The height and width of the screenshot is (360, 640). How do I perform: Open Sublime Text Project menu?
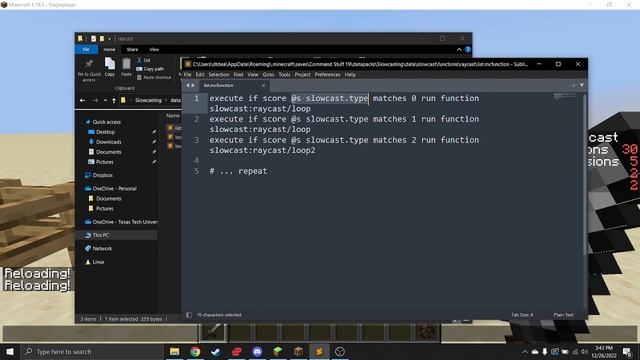click(302, 75)
